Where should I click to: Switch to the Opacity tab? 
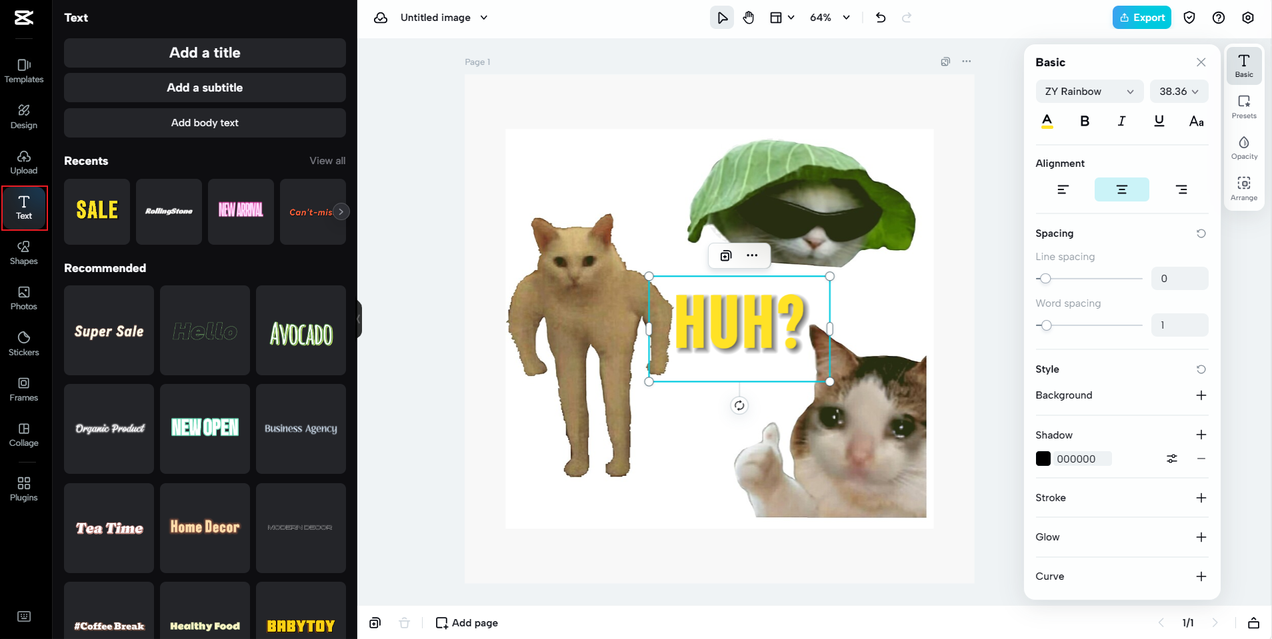[1244, 148]
